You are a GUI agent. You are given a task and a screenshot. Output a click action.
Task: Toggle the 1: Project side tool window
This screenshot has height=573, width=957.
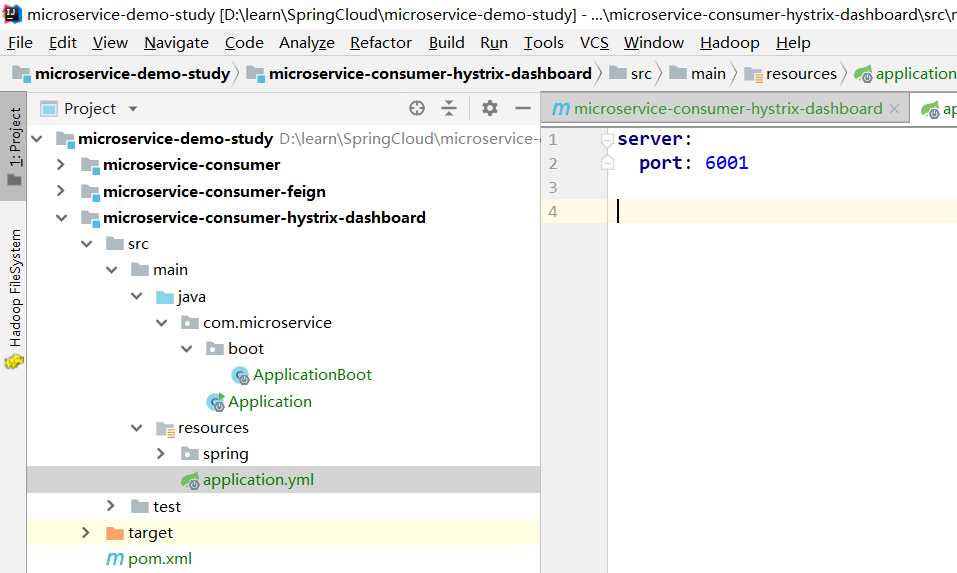coord(13,146)
